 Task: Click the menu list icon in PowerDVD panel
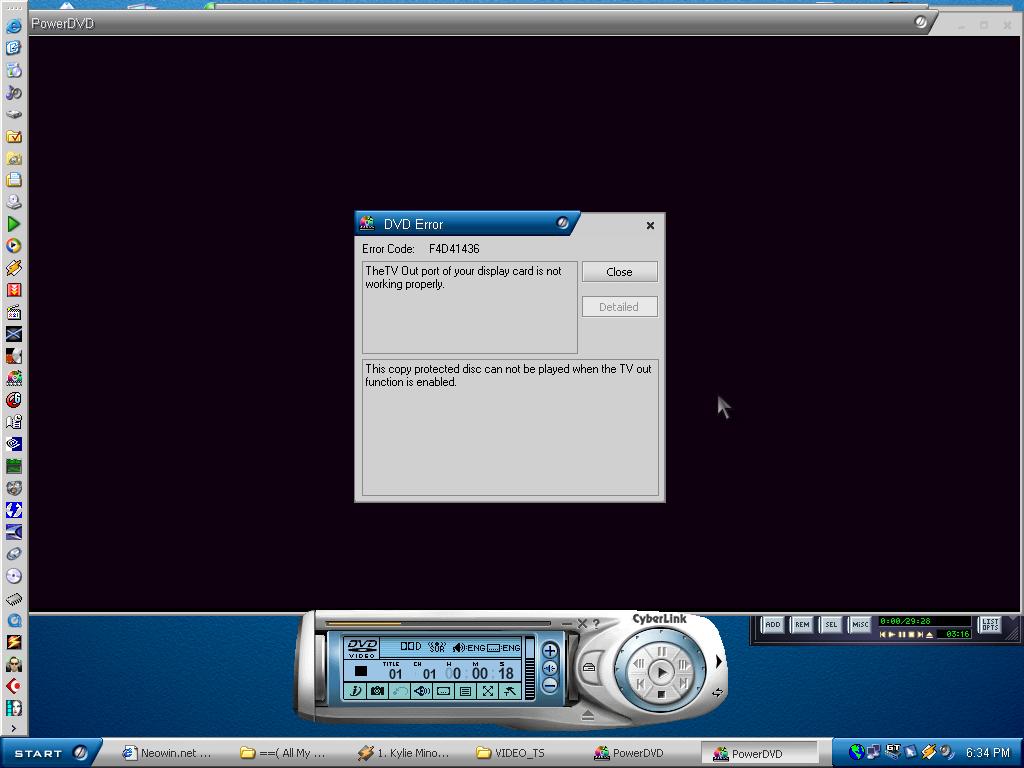[465, 691]
